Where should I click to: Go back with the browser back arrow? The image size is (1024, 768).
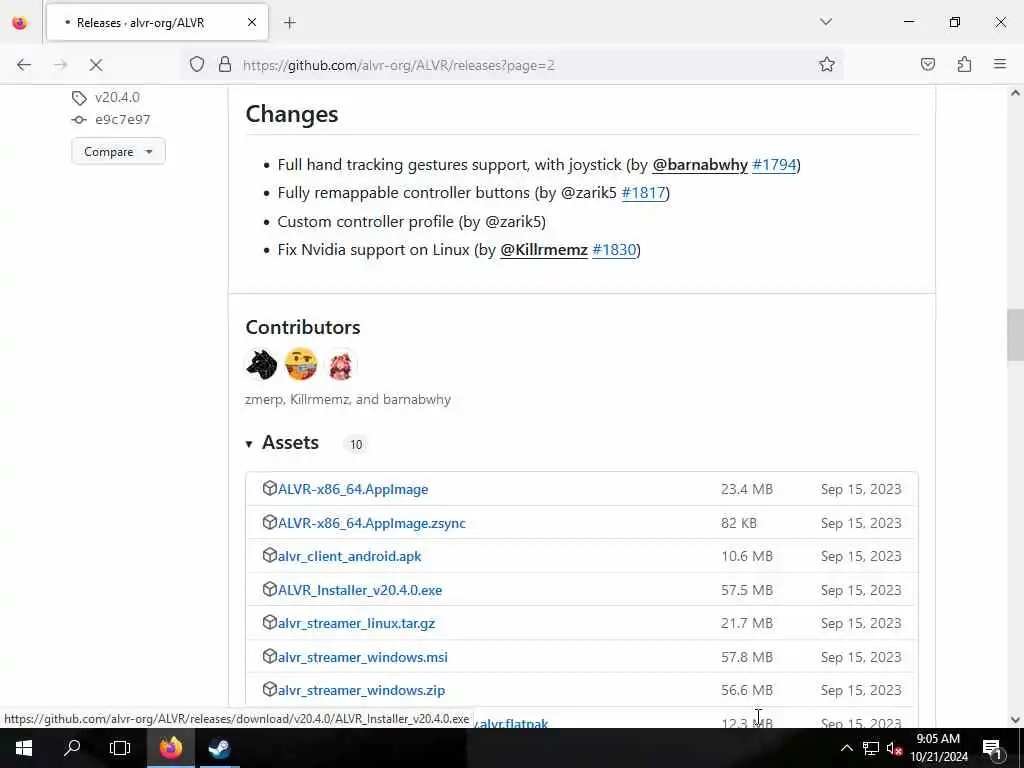point(24,65)
